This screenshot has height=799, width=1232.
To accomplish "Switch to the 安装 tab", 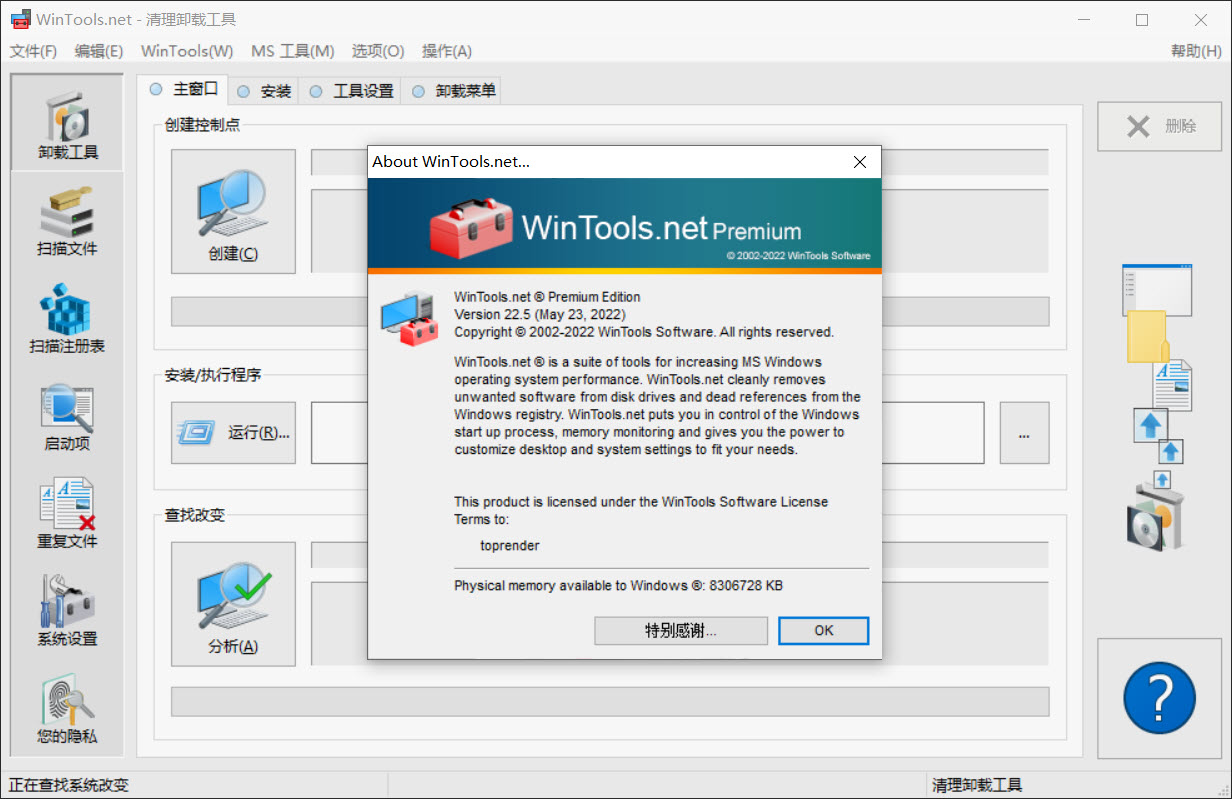I will coord(264,91).
